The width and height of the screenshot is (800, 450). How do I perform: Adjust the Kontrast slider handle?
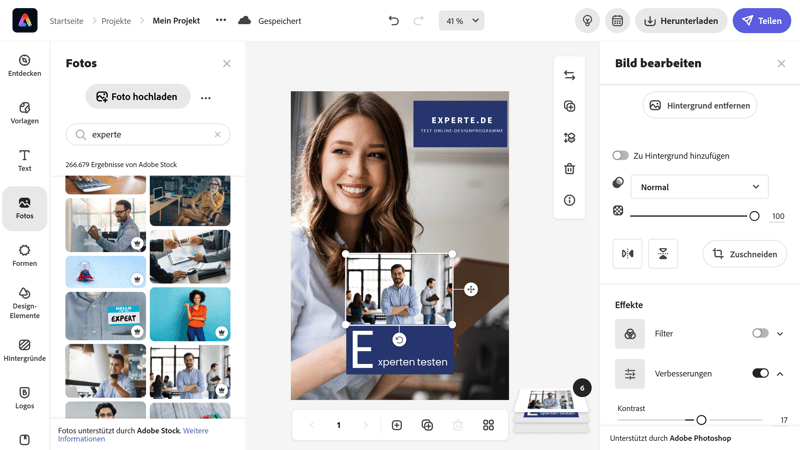pos(701,420)
